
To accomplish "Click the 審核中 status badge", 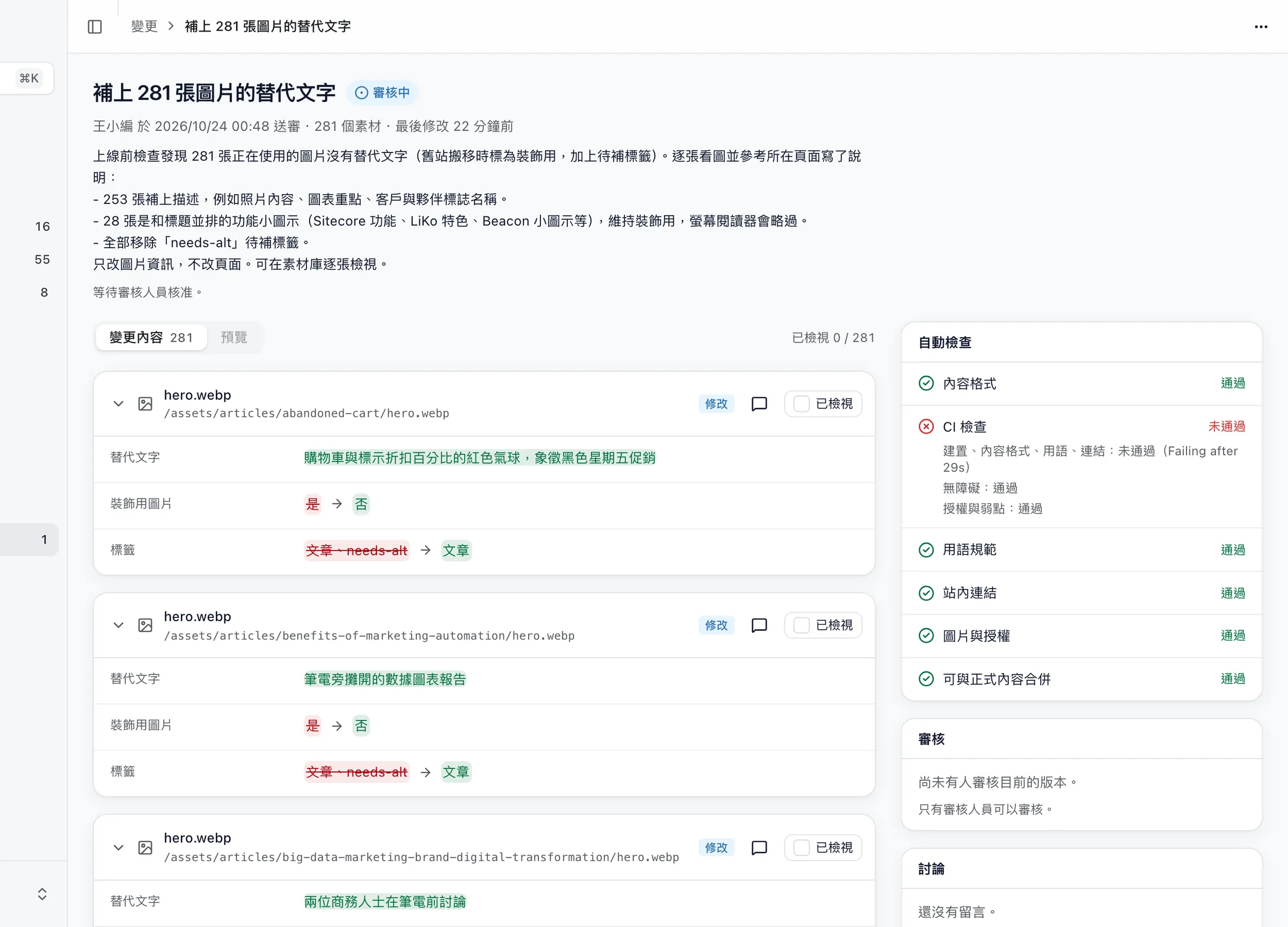I will (382, 92).
